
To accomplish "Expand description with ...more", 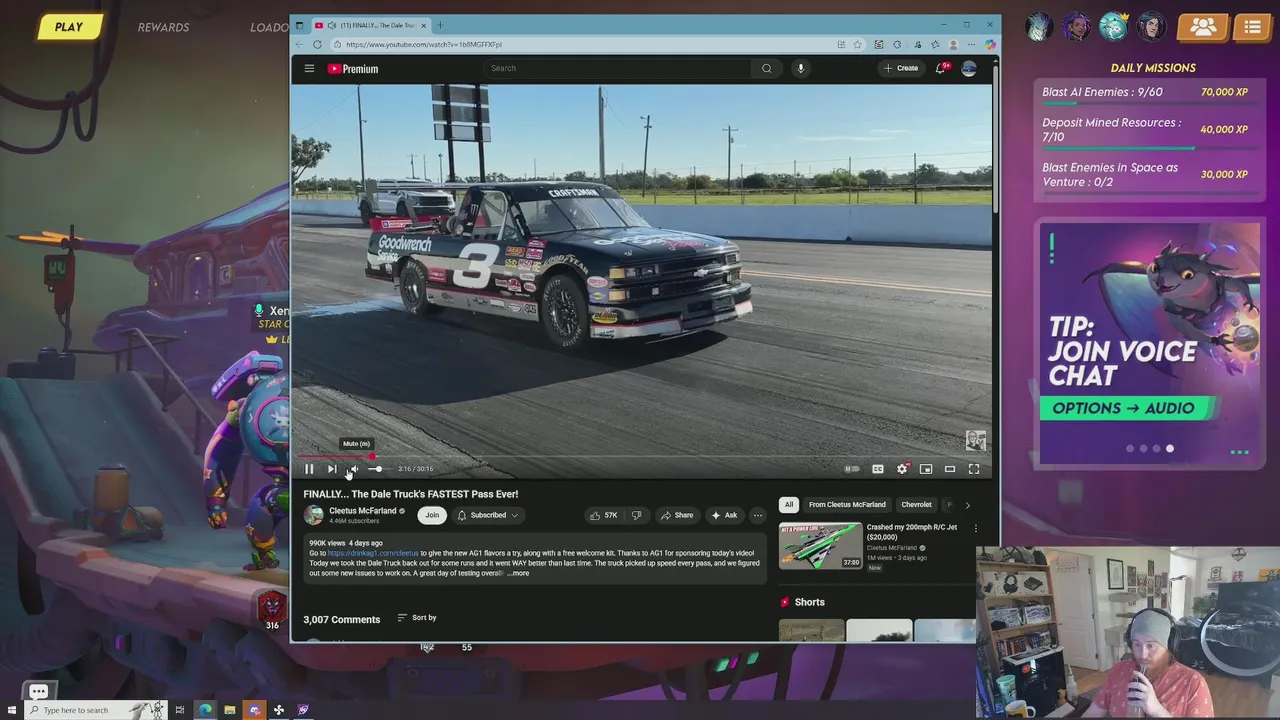I will (518, 573).
